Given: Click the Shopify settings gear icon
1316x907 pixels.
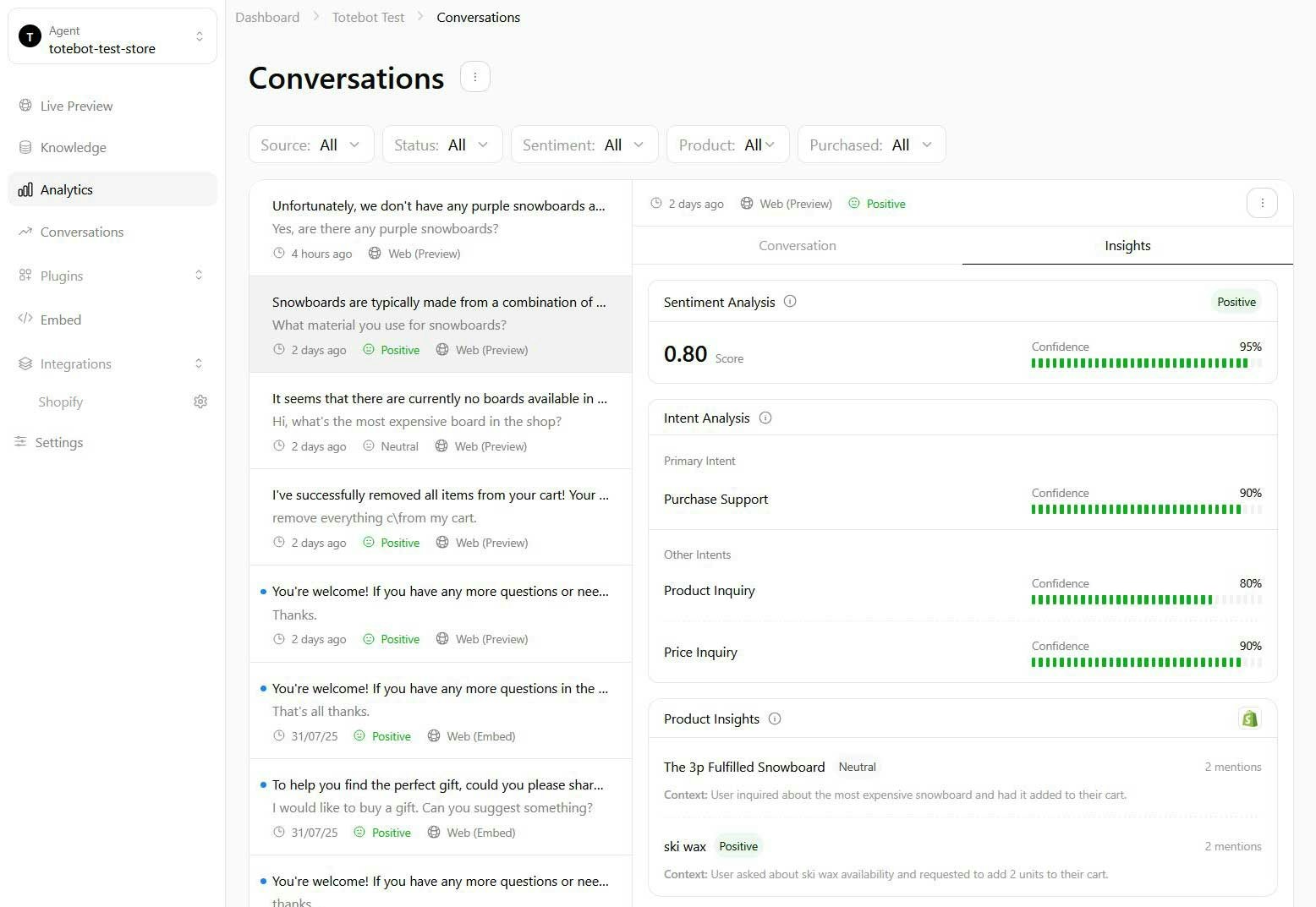Looking at the screenshot, I should click(200, 402).
